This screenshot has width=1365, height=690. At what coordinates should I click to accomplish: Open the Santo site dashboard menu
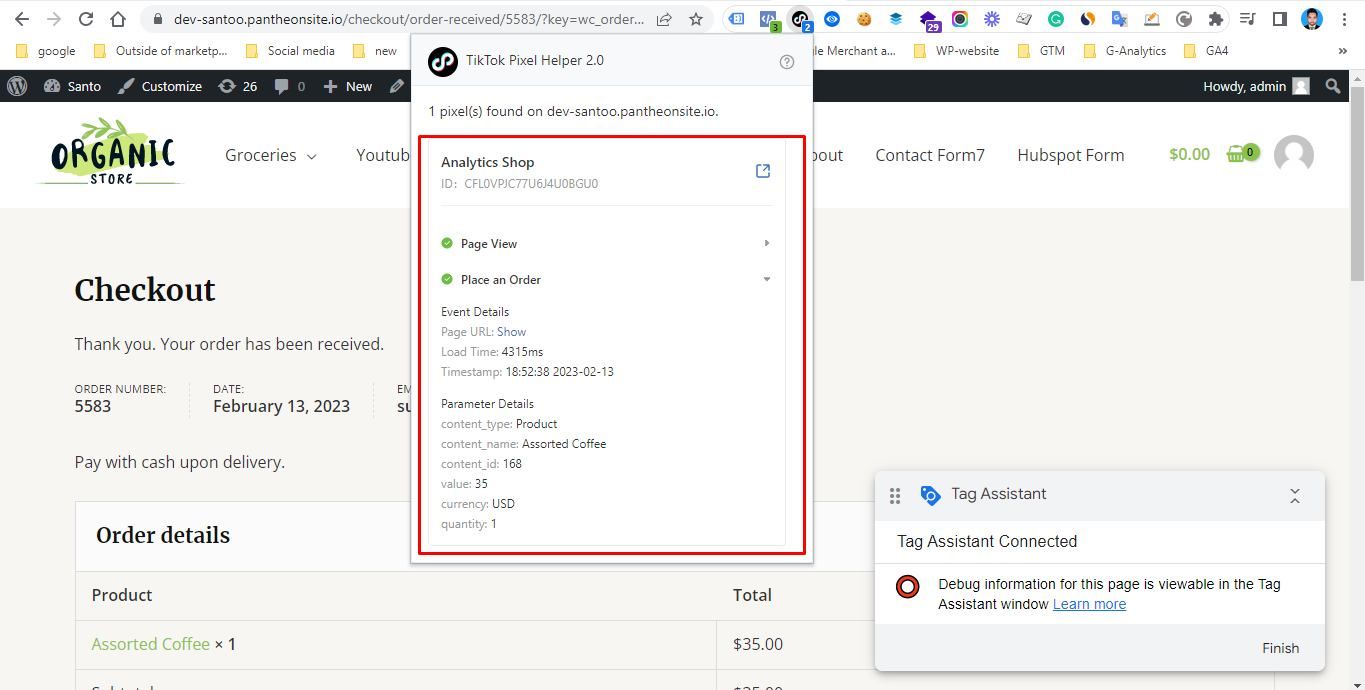pos(72,86)
